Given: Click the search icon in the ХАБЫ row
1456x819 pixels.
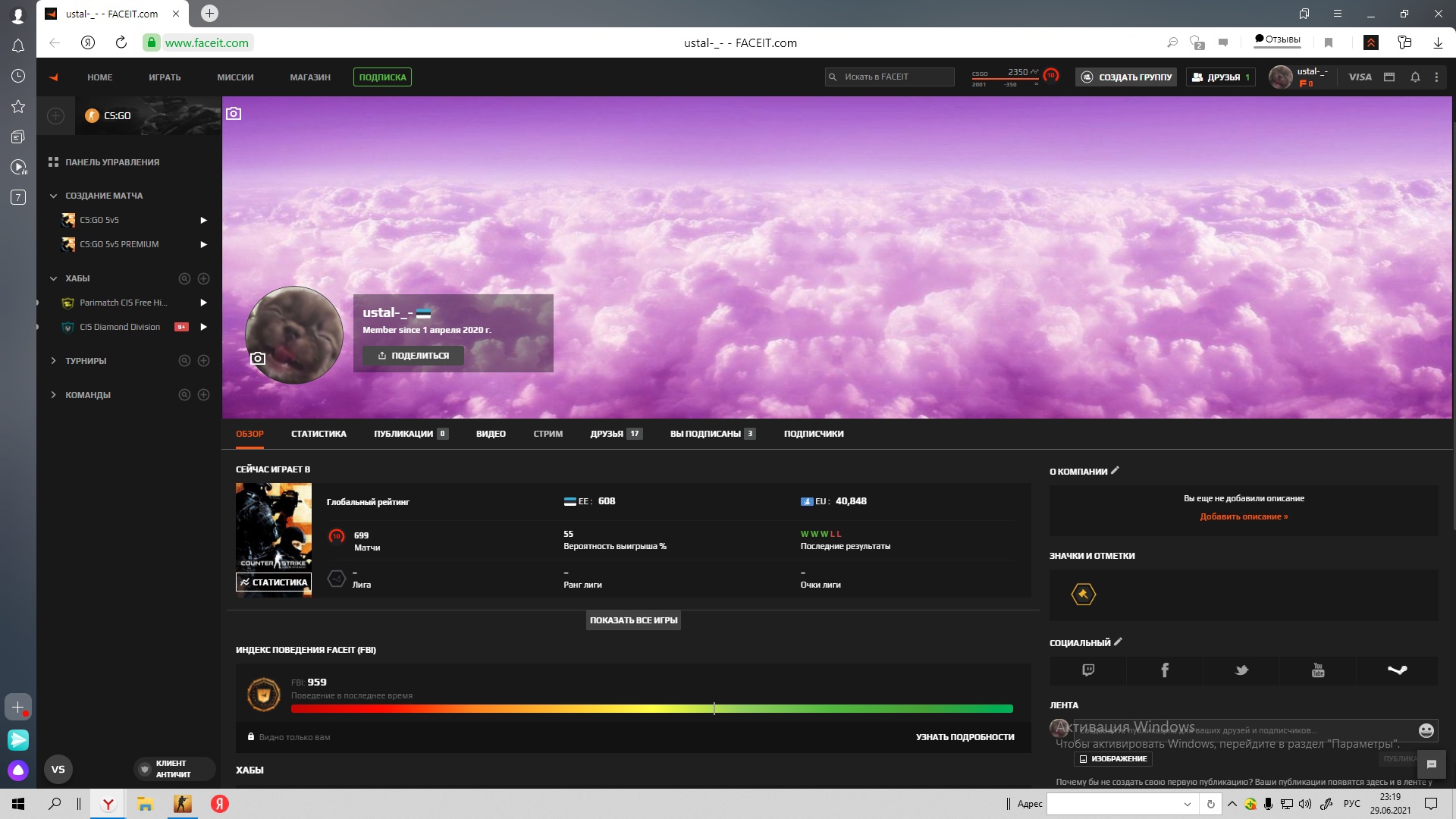Looking at the screenshot, I should [184, 278].
